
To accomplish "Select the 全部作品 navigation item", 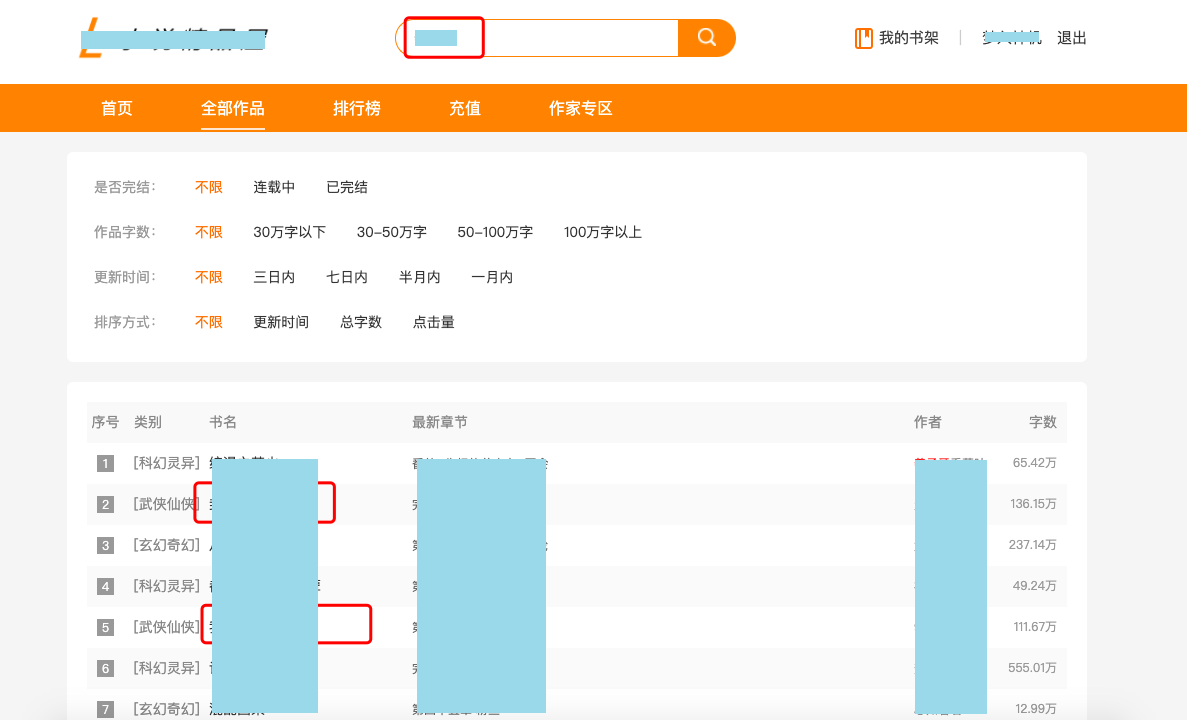I will coord(233,108).
